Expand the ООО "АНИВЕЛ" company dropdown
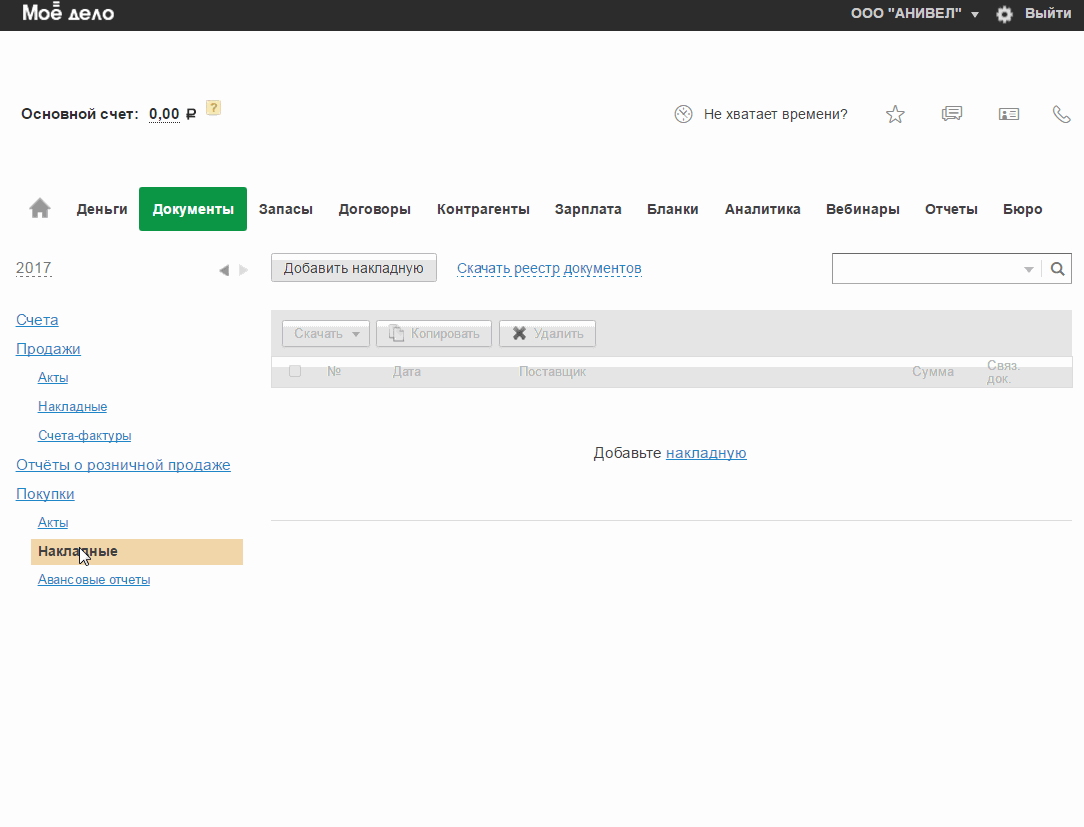 tap(914, 14)
